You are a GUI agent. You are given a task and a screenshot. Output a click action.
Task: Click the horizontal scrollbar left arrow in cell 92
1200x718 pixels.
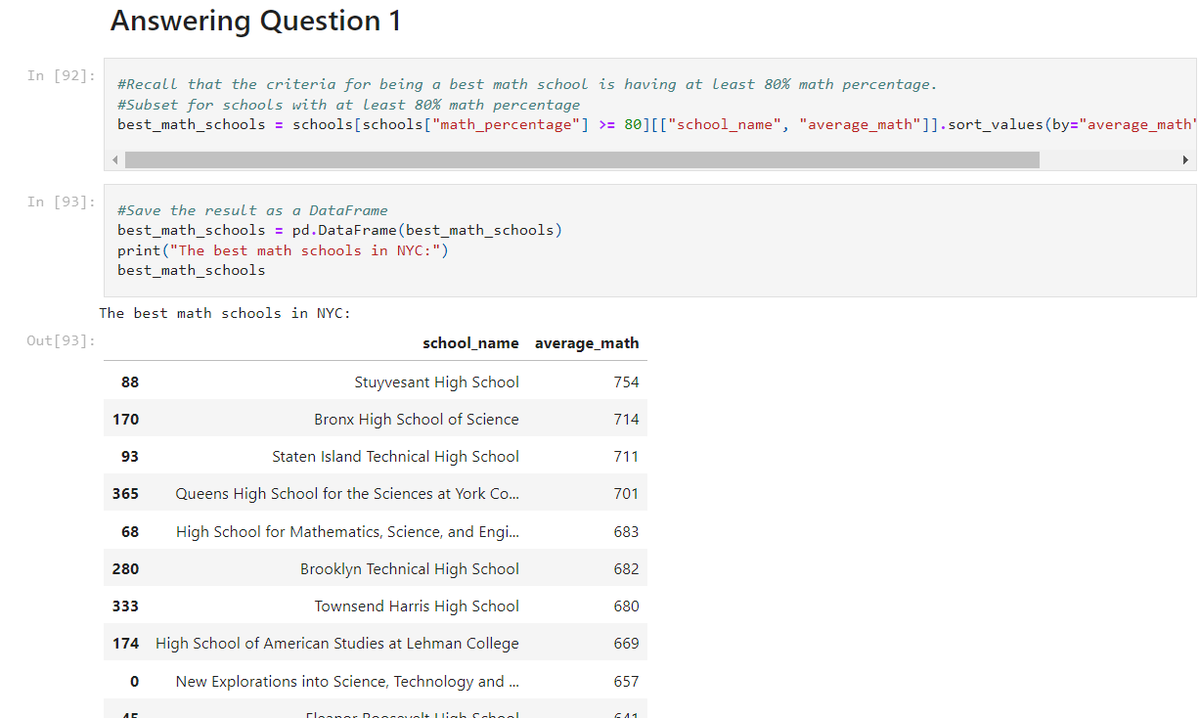click(113, 160)
